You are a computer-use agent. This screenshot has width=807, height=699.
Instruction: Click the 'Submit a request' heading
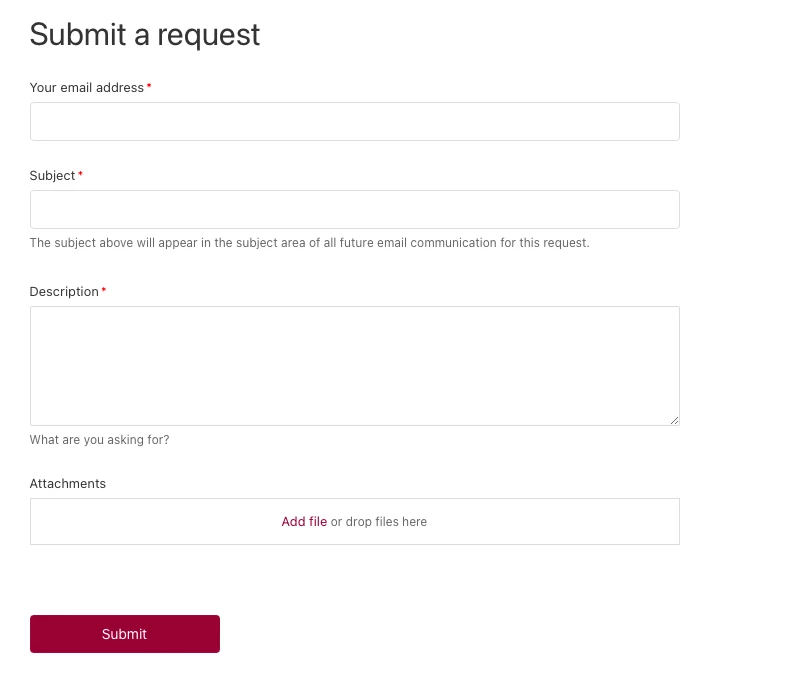[x=144, y=34]
